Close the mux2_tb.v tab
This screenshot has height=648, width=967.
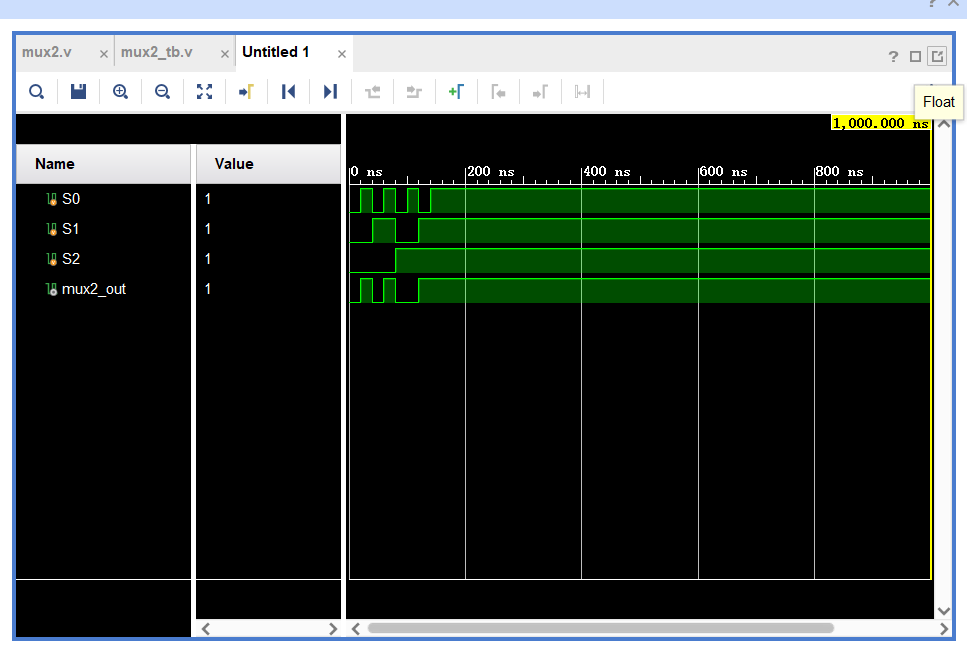[x=224, y=54]
